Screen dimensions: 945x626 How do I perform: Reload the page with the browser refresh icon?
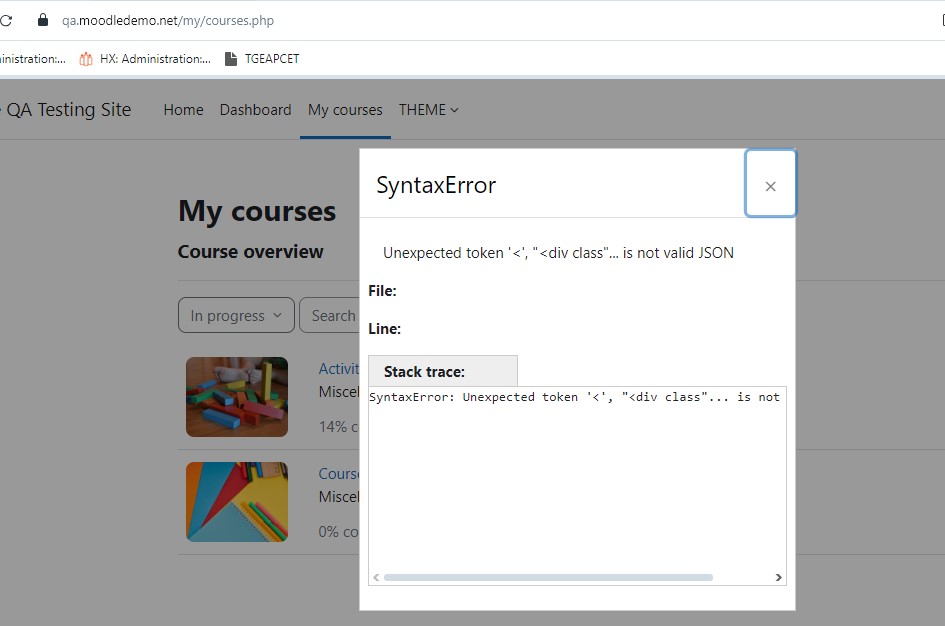click(x=5, y=20)
